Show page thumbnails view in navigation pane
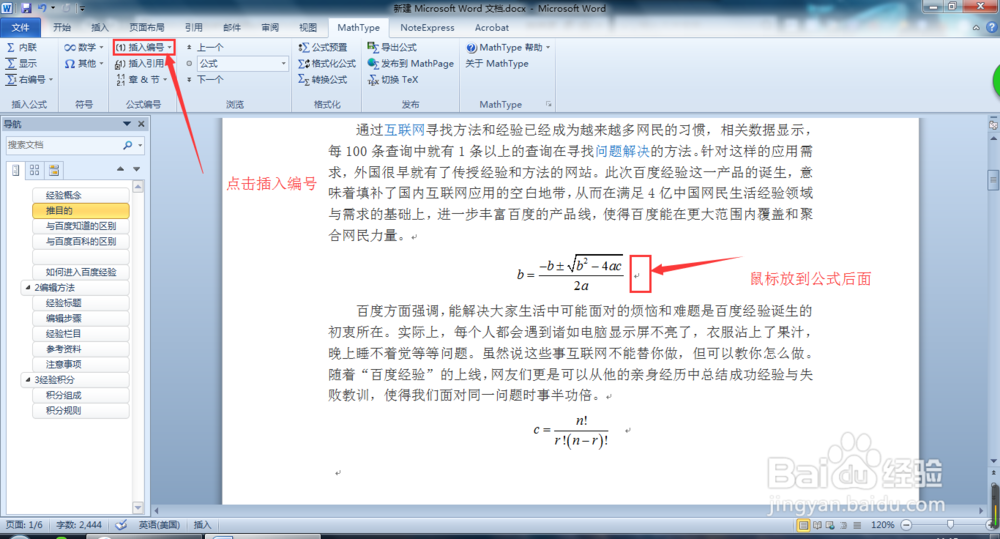 (x=34, y=170)
